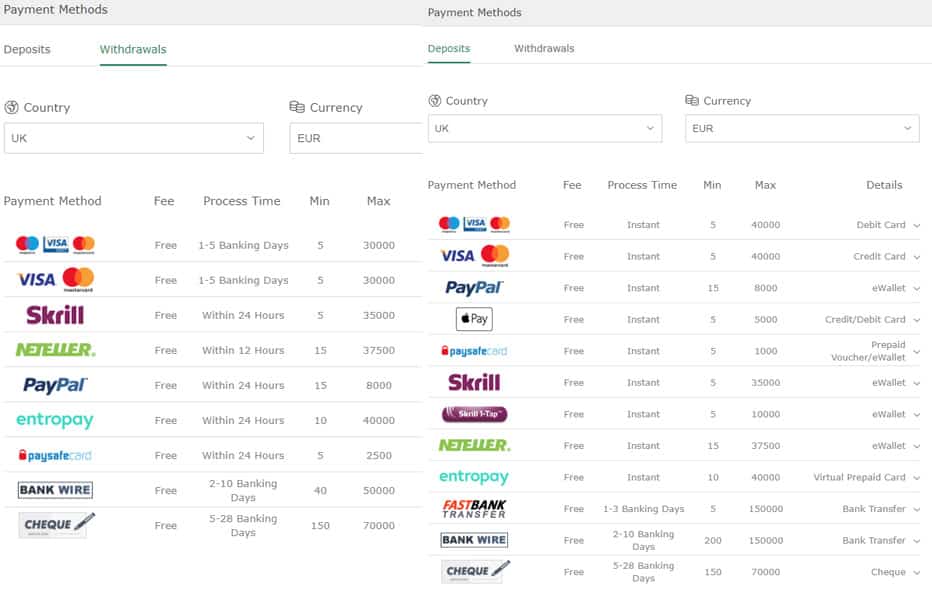This screenshot has width=932, height=600.
Task: Click Virtual Prepaid Card details label
Action: pos(859,477)
